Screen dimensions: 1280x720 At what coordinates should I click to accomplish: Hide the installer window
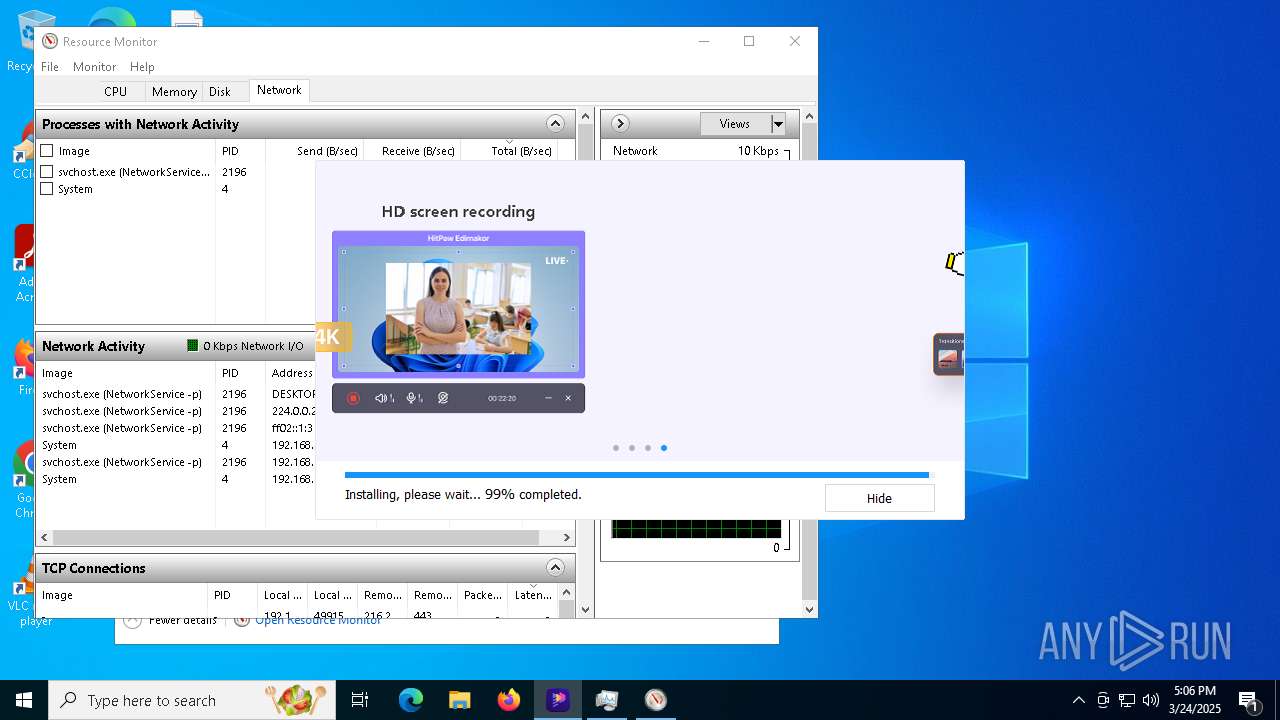(x=879, y=498)
